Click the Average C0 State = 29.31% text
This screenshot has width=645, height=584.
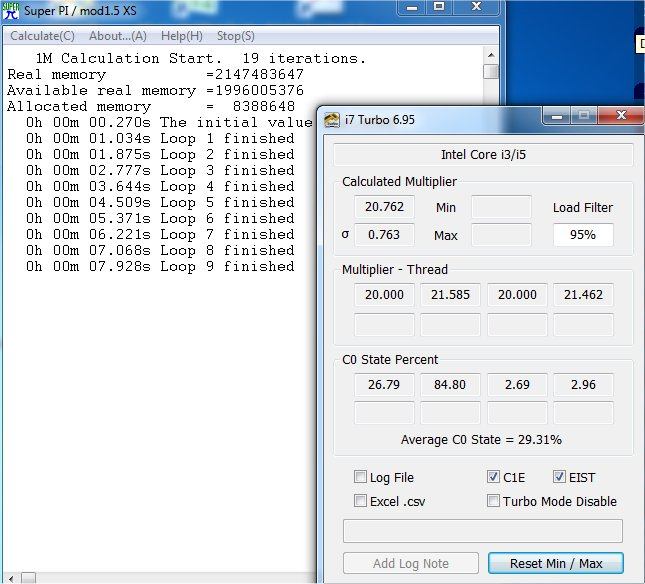coord(481,440)
